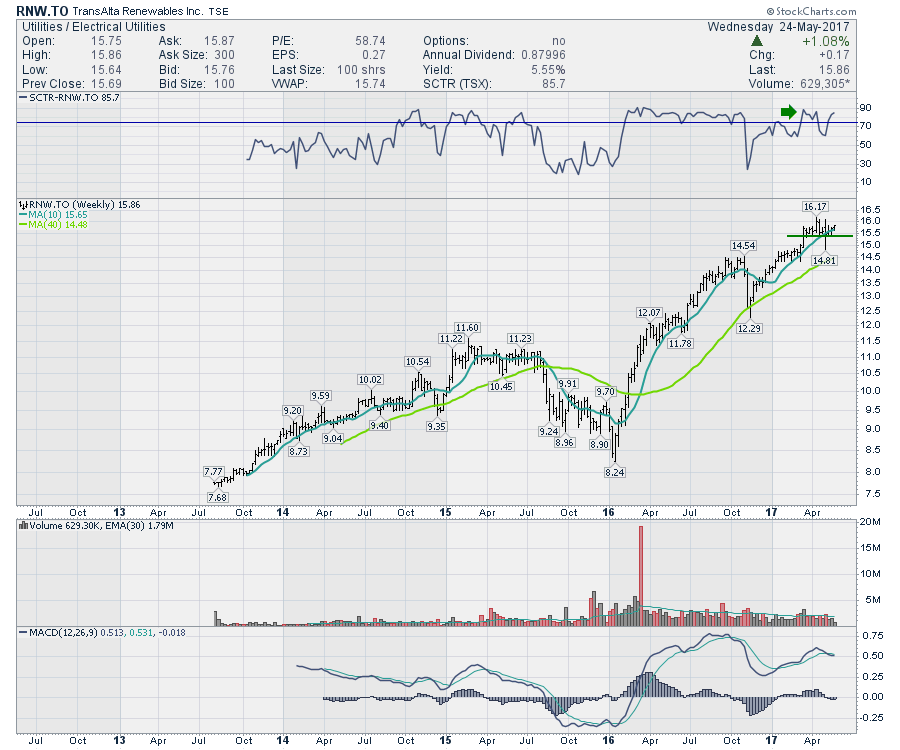Click the TransAlta Renewables Inc. company name
900x750 pixels.
tap(137, 11)
